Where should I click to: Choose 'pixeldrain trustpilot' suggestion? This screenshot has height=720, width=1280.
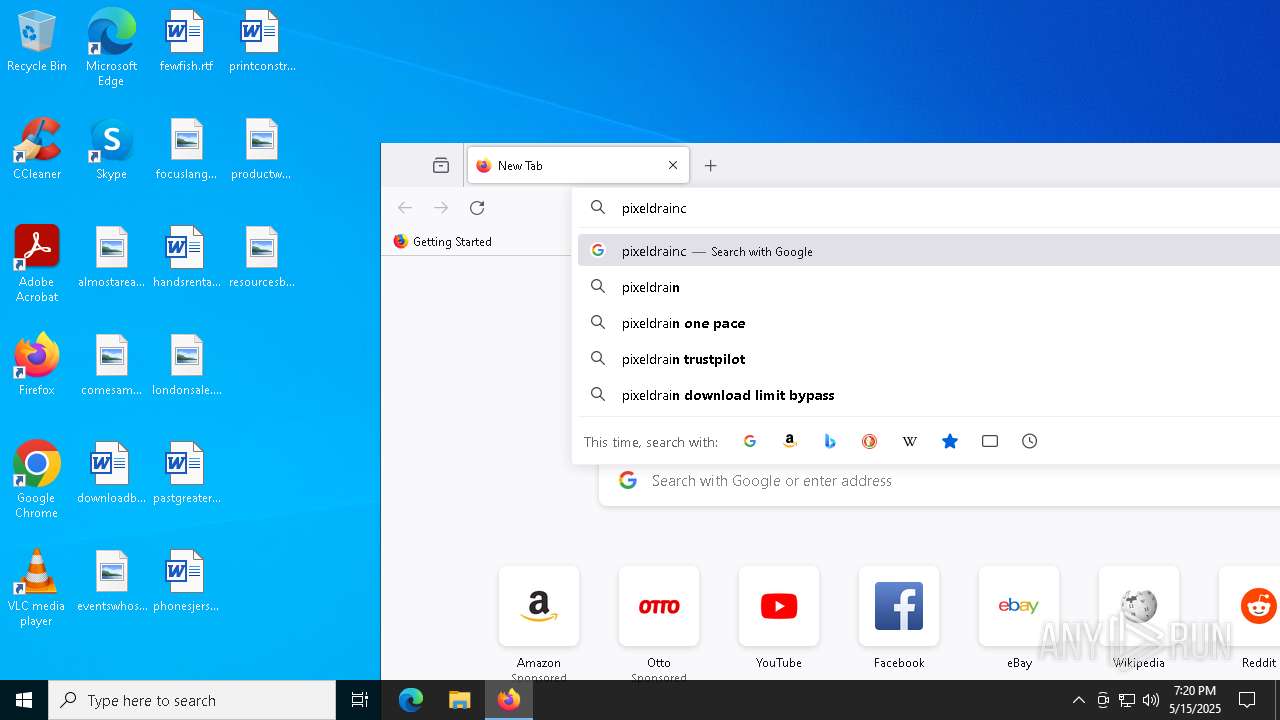[x=929, y=359]
